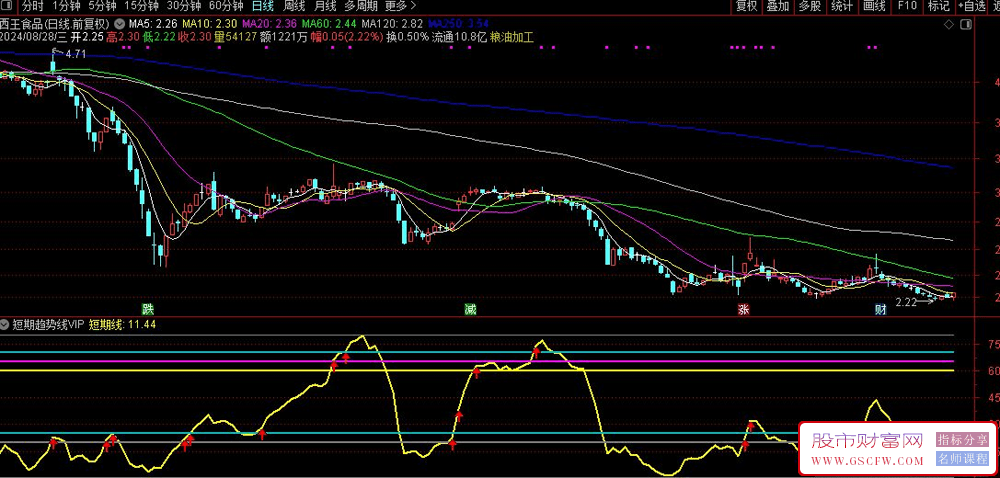Select the 5分钟 period
This screenshot has height=478, width=1000.
point(102,6)
